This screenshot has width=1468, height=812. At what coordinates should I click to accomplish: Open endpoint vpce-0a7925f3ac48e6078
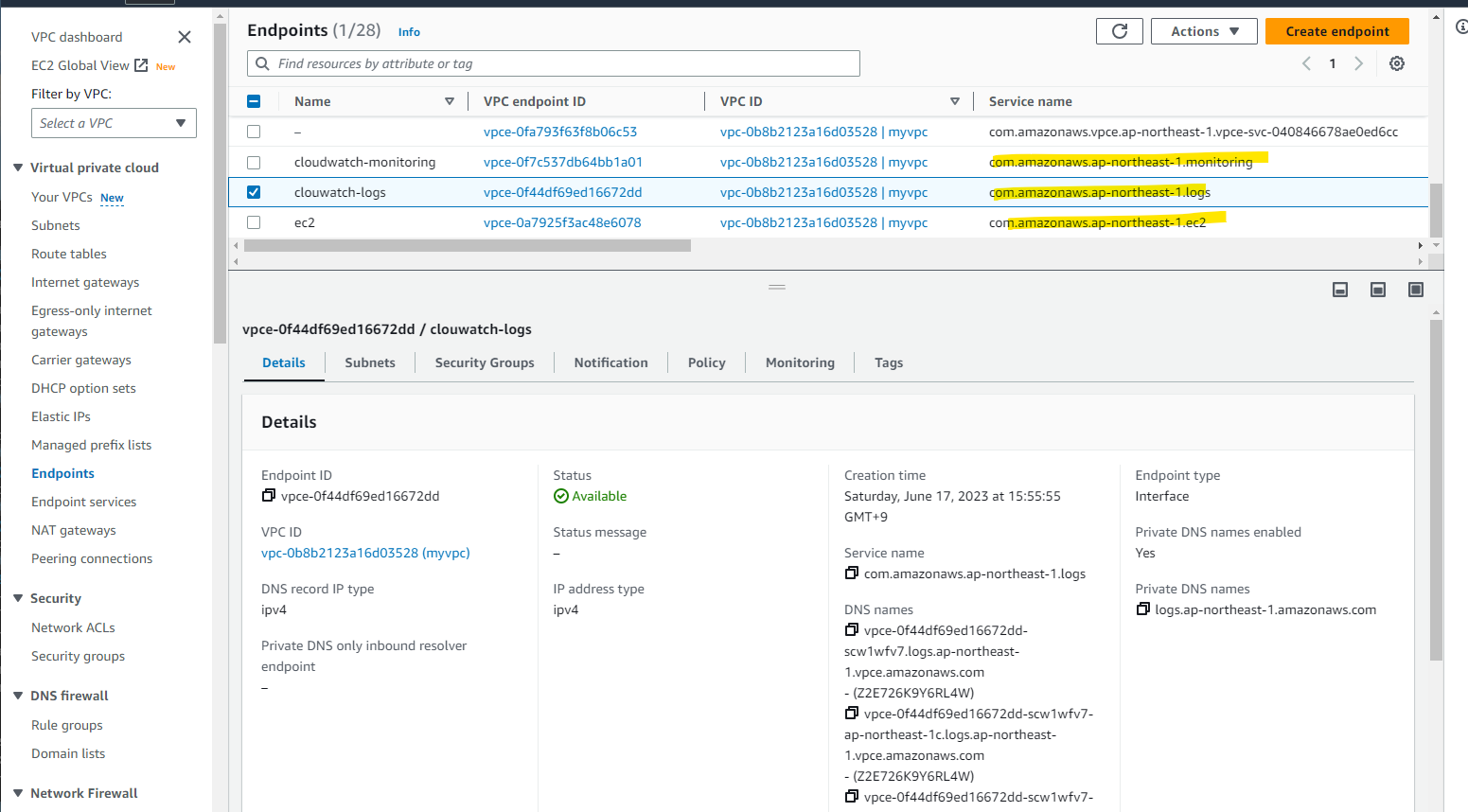coord(562,222)
